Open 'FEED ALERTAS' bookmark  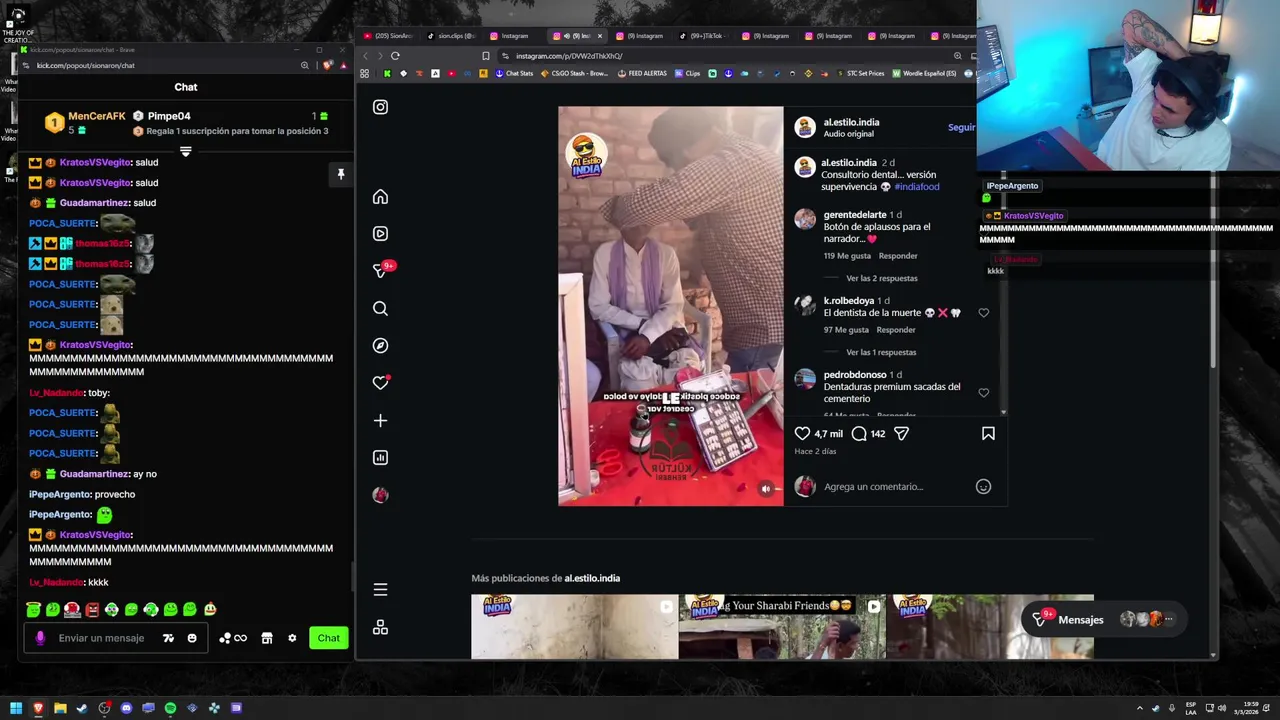tap(643, 73)
